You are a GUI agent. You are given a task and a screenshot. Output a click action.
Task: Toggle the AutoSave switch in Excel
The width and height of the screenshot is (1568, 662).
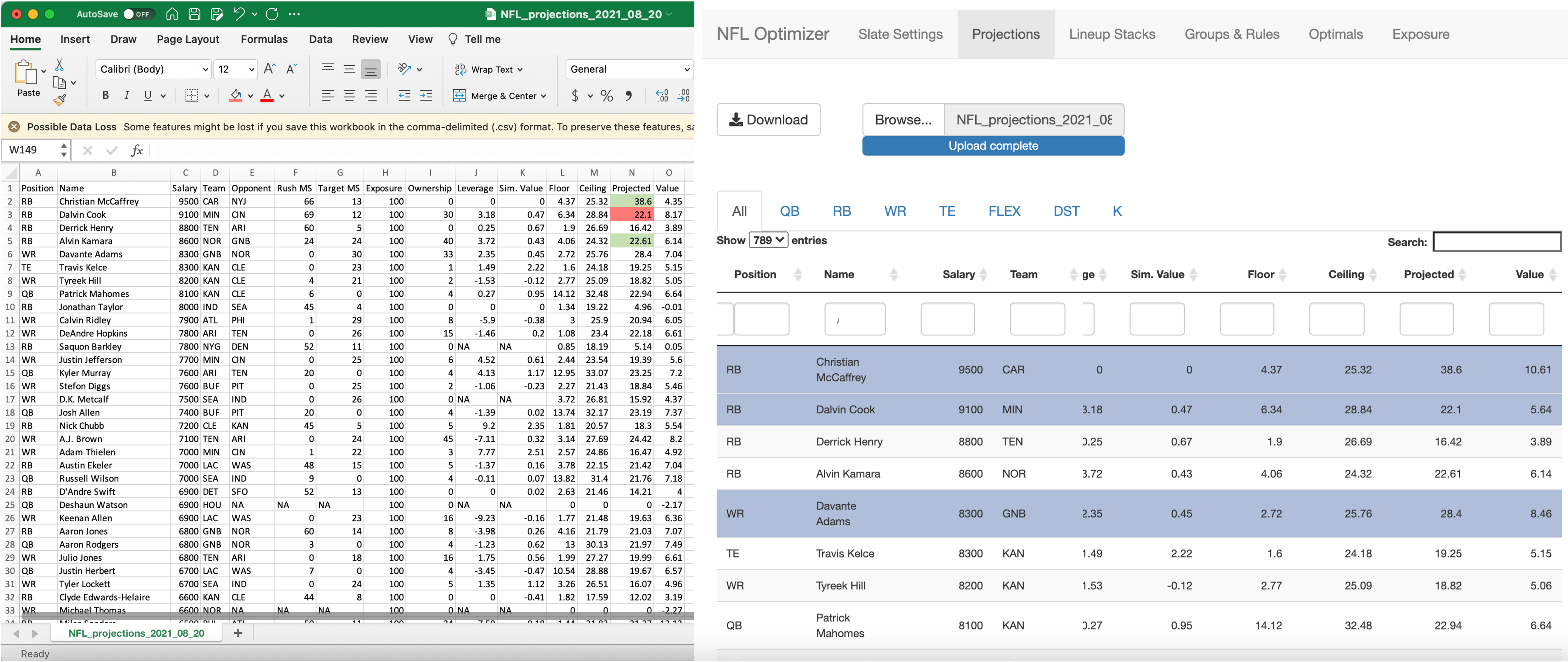pyautogui.click(x=139, y=14)
